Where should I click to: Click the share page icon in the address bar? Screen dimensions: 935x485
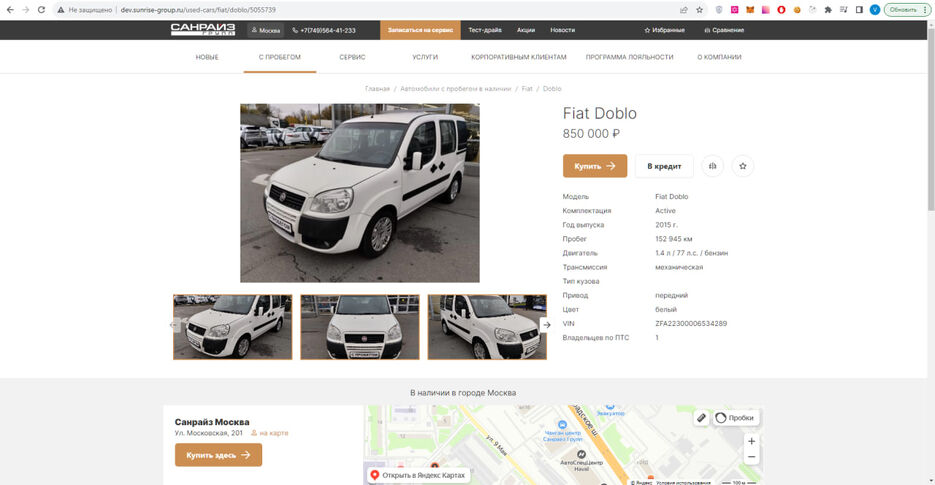tap(683, 10)
